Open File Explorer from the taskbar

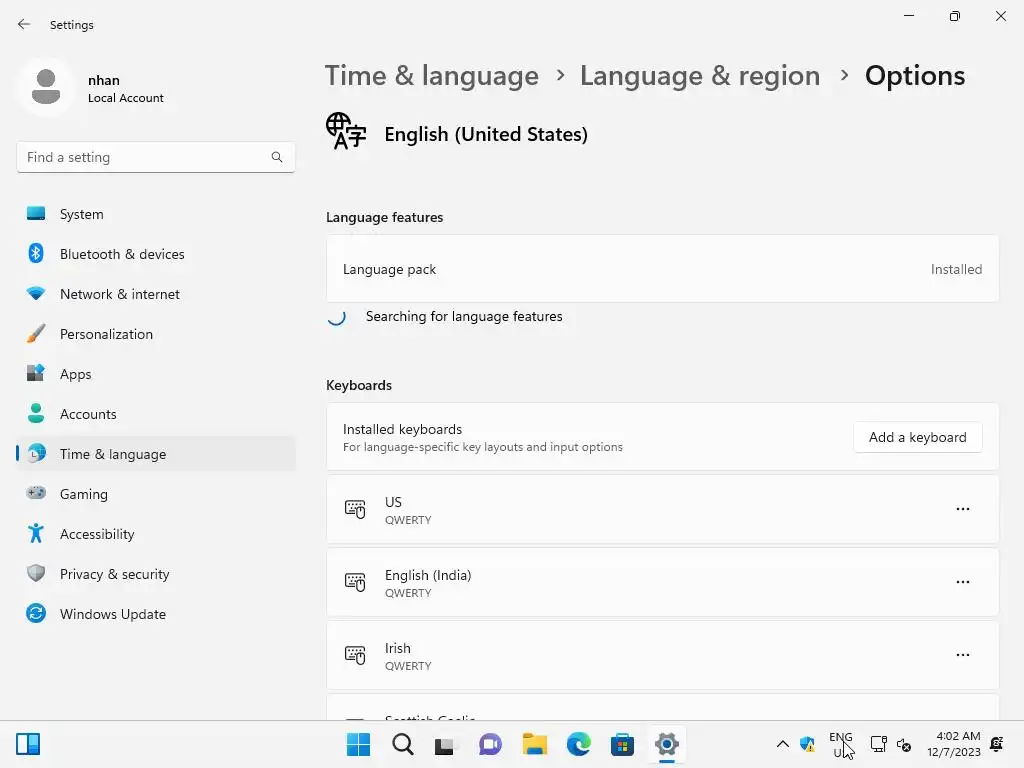click(534, 744)
